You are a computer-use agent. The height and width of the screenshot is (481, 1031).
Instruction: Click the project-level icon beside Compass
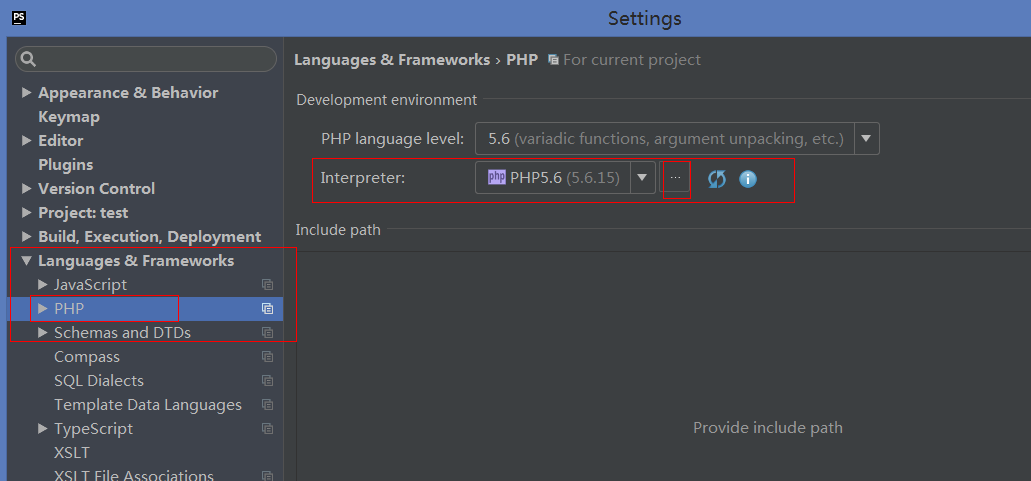(x=267, y=357)
